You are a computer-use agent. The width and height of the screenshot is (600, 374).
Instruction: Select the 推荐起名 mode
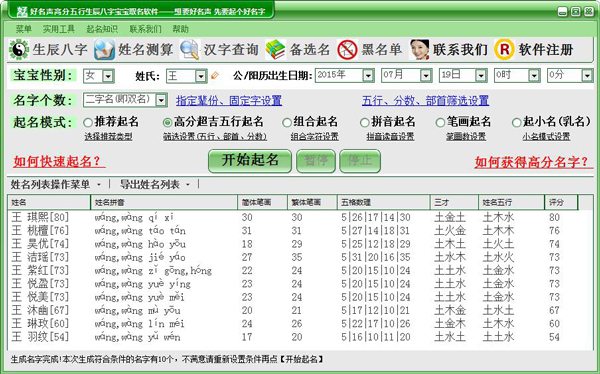(88, 122)
